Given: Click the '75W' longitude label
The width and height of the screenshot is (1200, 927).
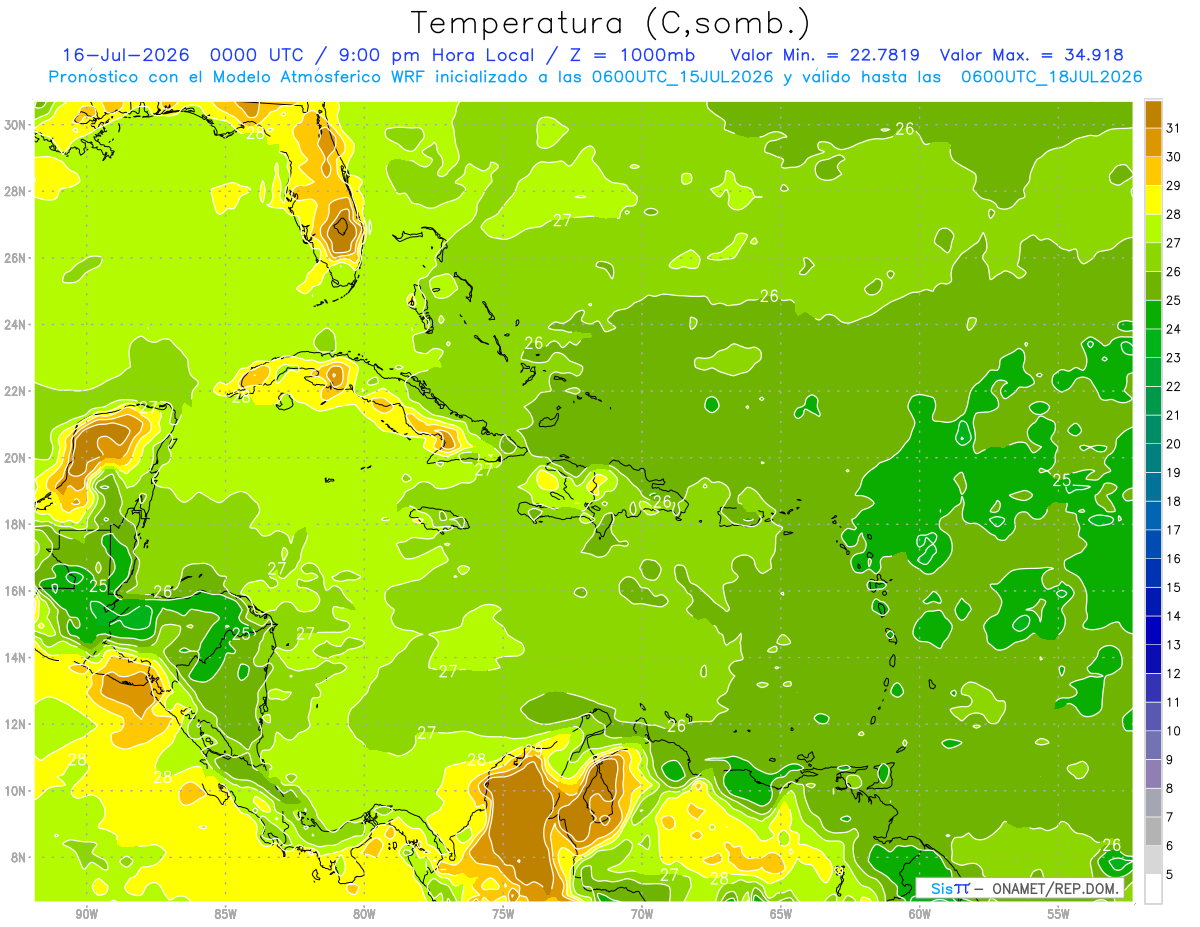Looking at the screenshot, I should pos(503,914).
